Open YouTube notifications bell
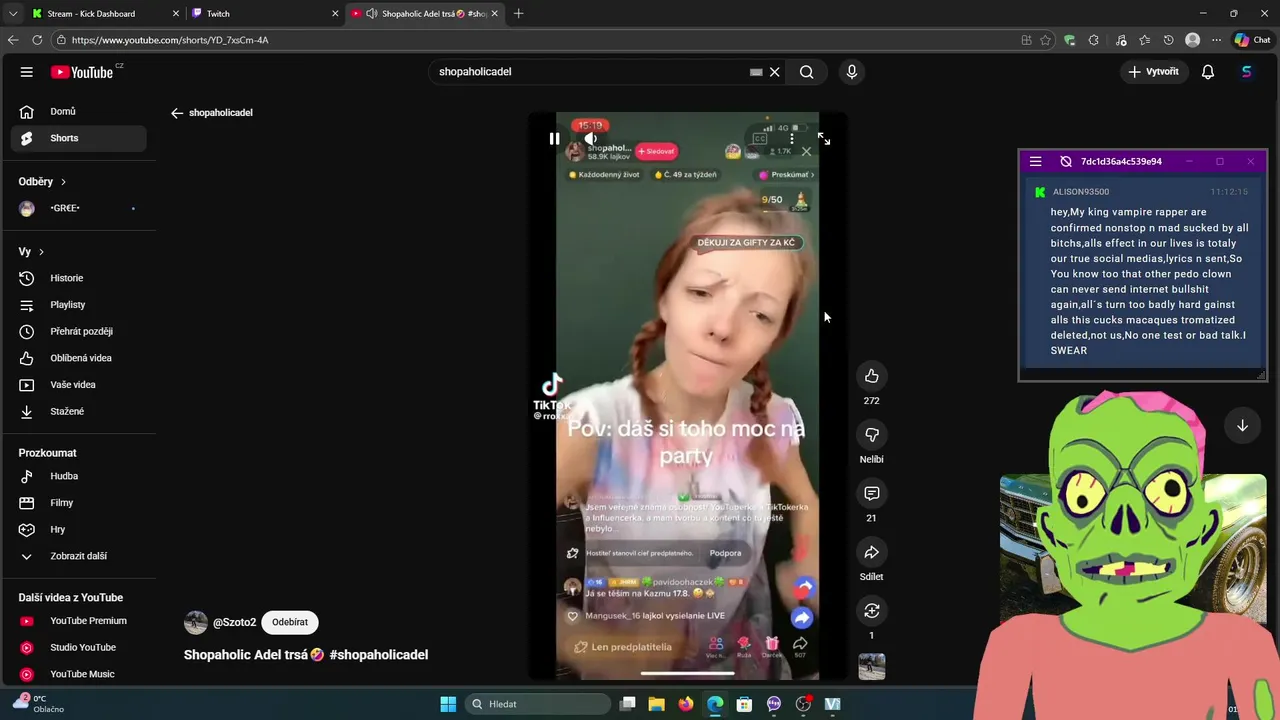This screenshot has width=1280, height=720. tap(1208, 72)
